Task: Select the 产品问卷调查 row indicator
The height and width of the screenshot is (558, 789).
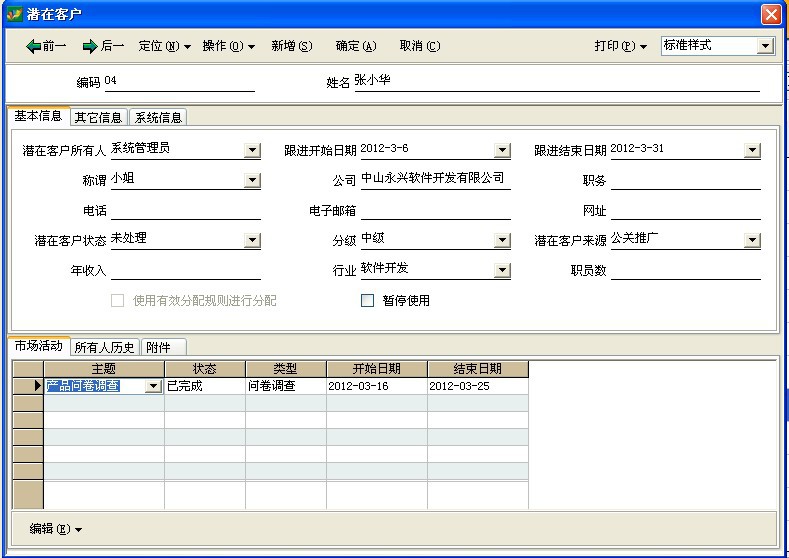Action: click(28, 386)
